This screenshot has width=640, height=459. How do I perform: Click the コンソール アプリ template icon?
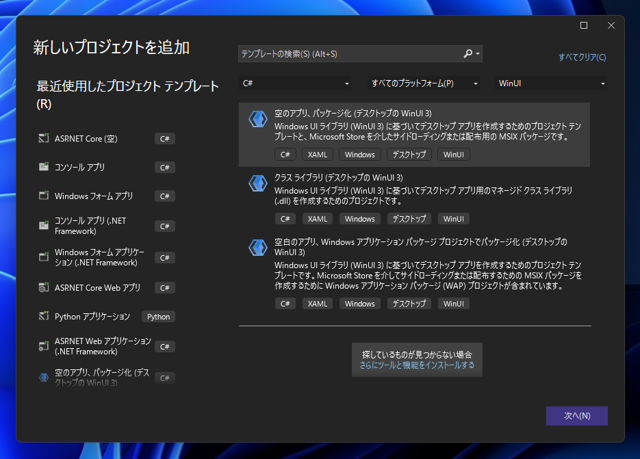click(44, 167)
